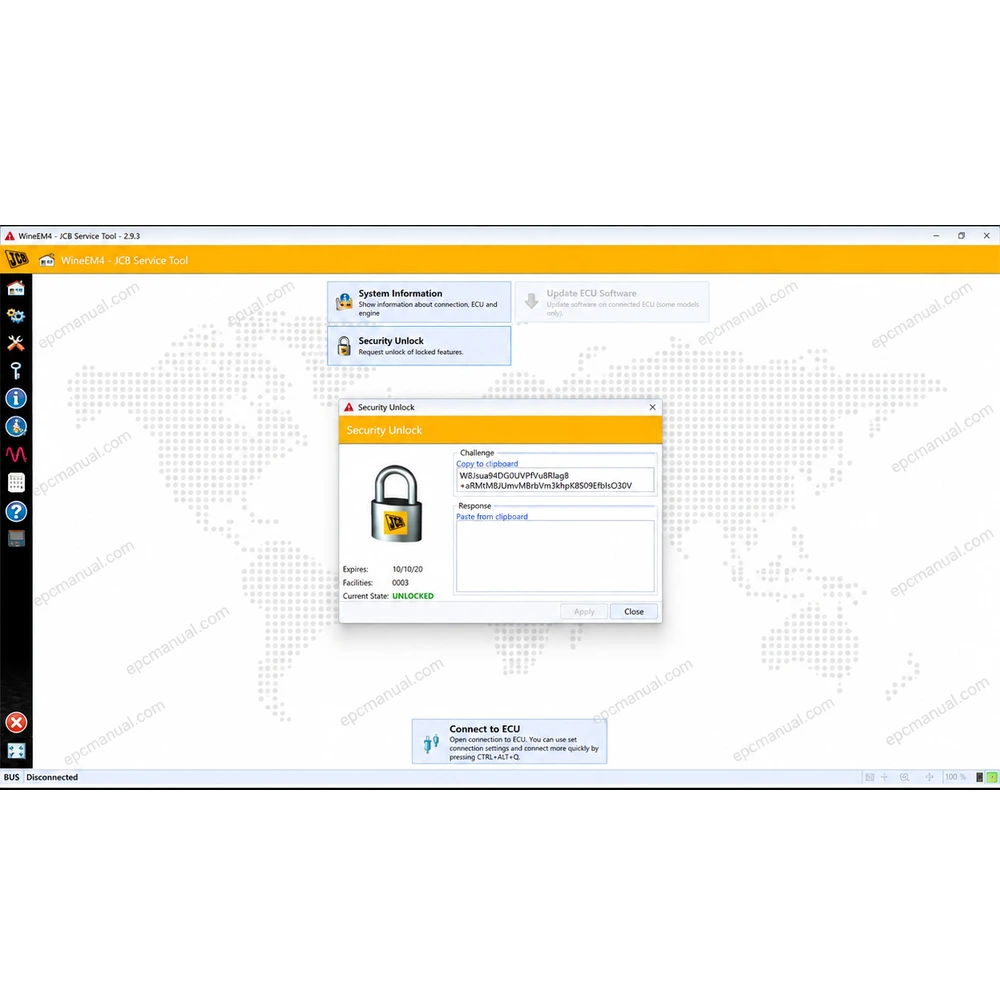Click the JCB logo in orange header
The width and height of the screenshot is (1000, 1000).
17,259
